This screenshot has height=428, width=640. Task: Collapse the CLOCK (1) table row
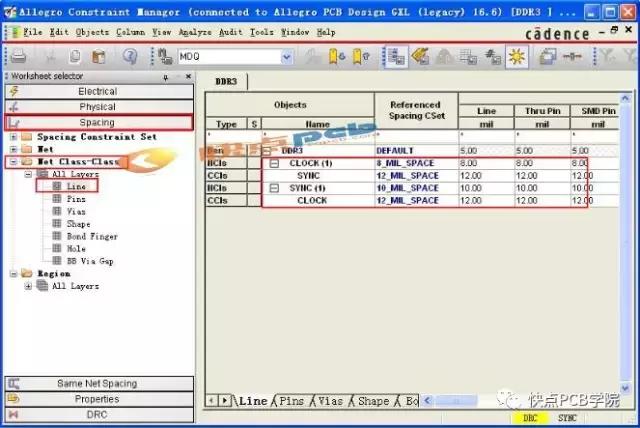point(274,163)
